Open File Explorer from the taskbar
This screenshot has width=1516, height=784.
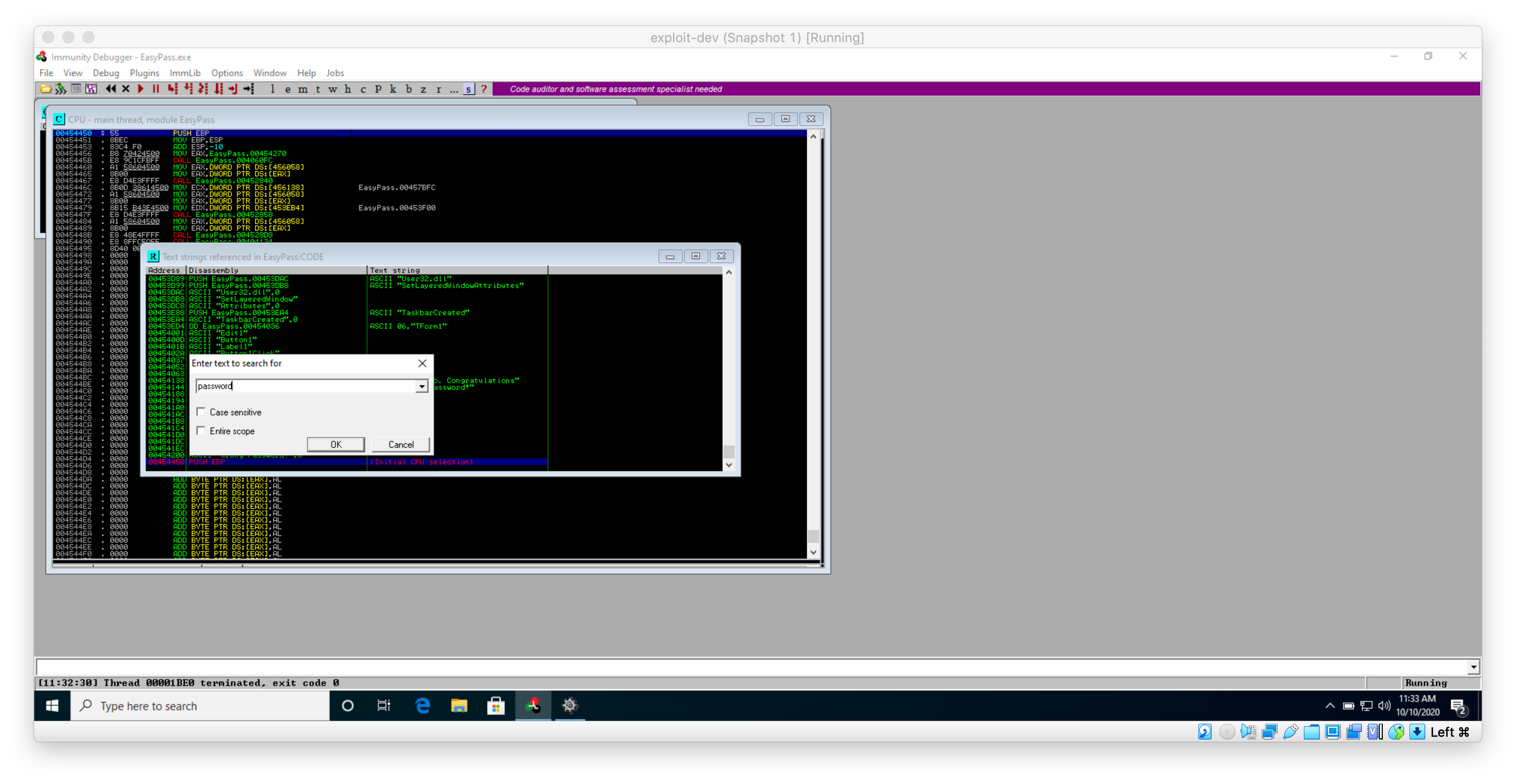(458, 706)
